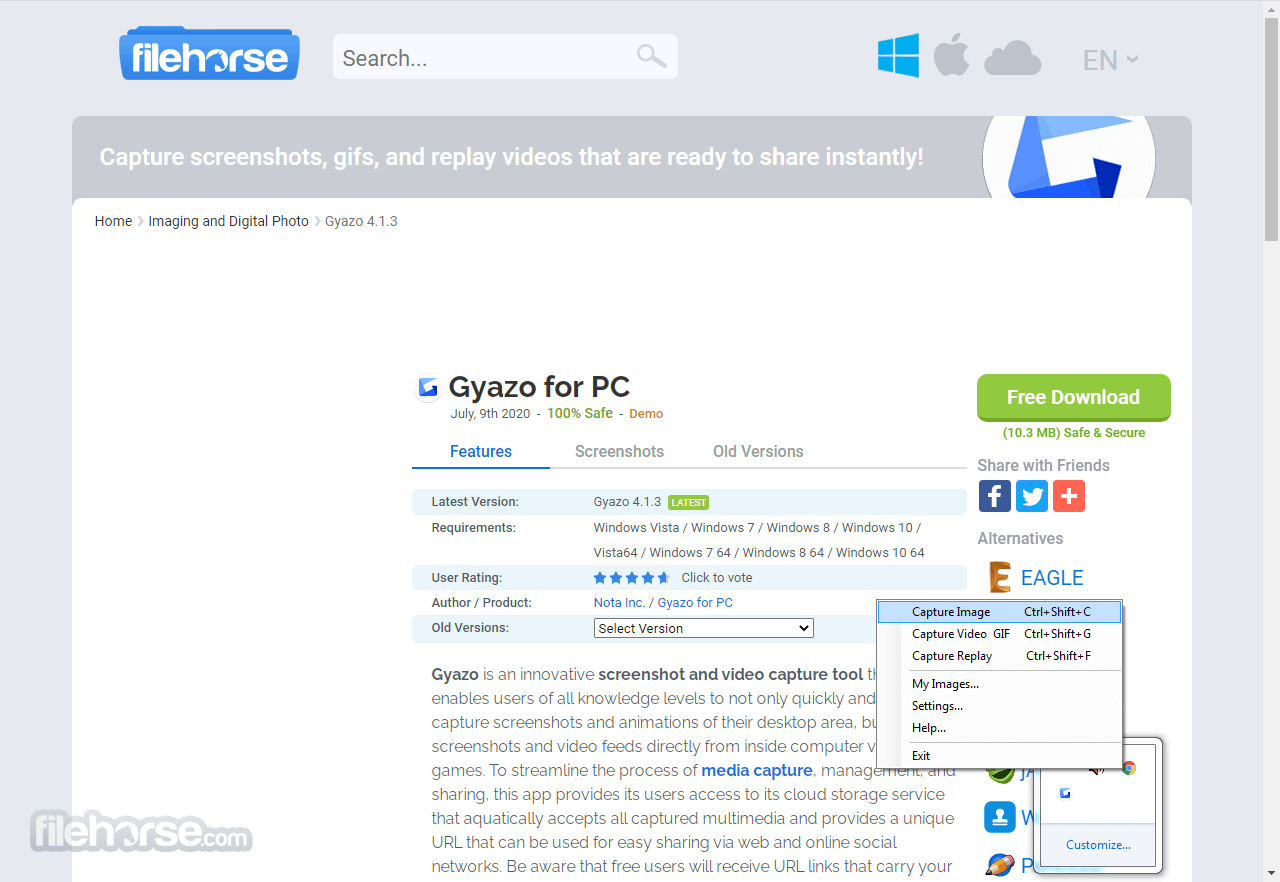Open Imaging and Digital Photo breadcrumb

229,221
